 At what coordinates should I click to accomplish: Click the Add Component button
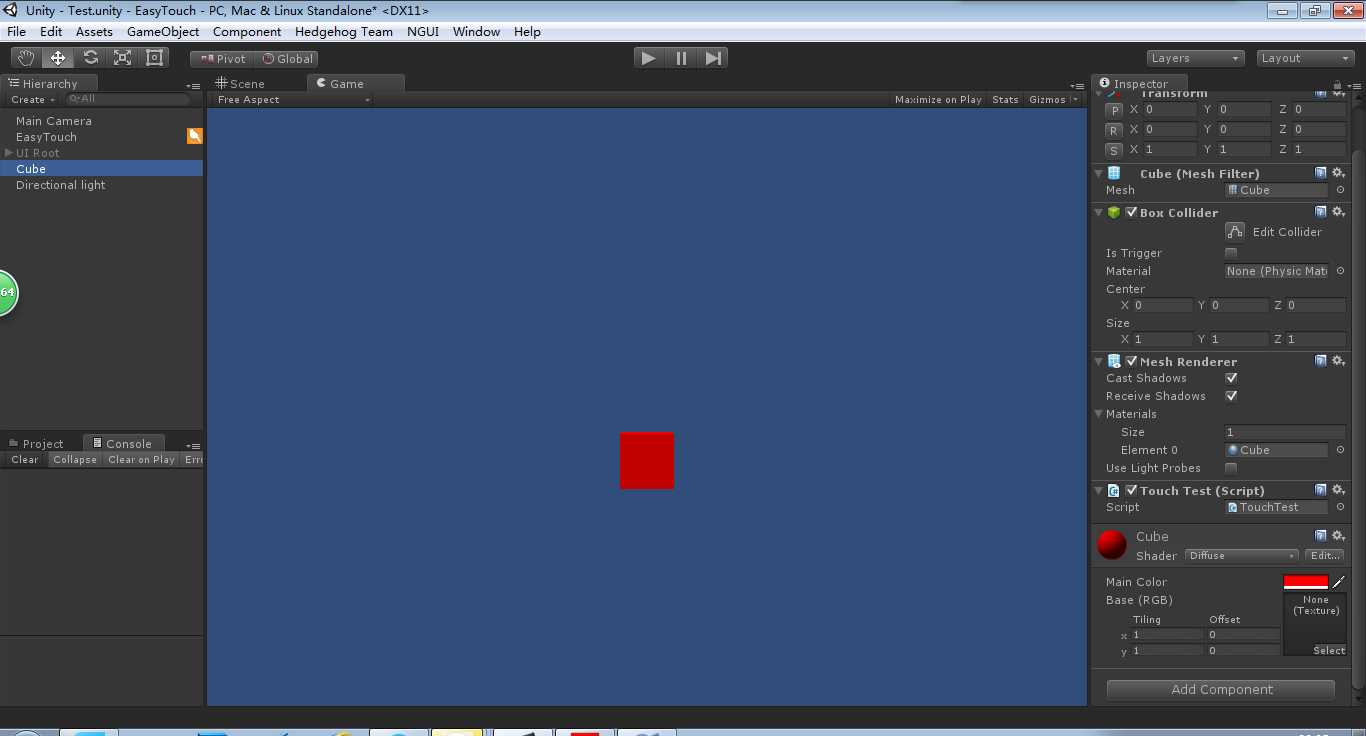tap(1221, 689)
